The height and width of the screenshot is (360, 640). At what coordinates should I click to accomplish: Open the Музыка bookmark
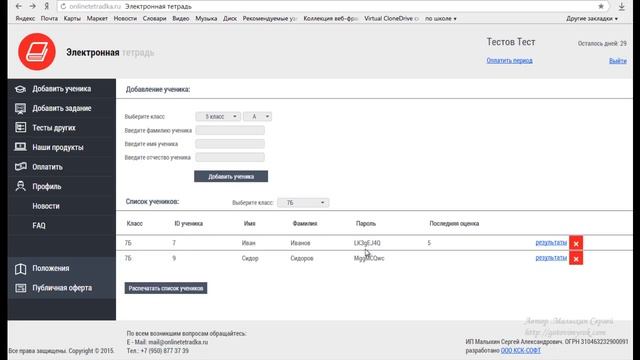pos(206,19)
